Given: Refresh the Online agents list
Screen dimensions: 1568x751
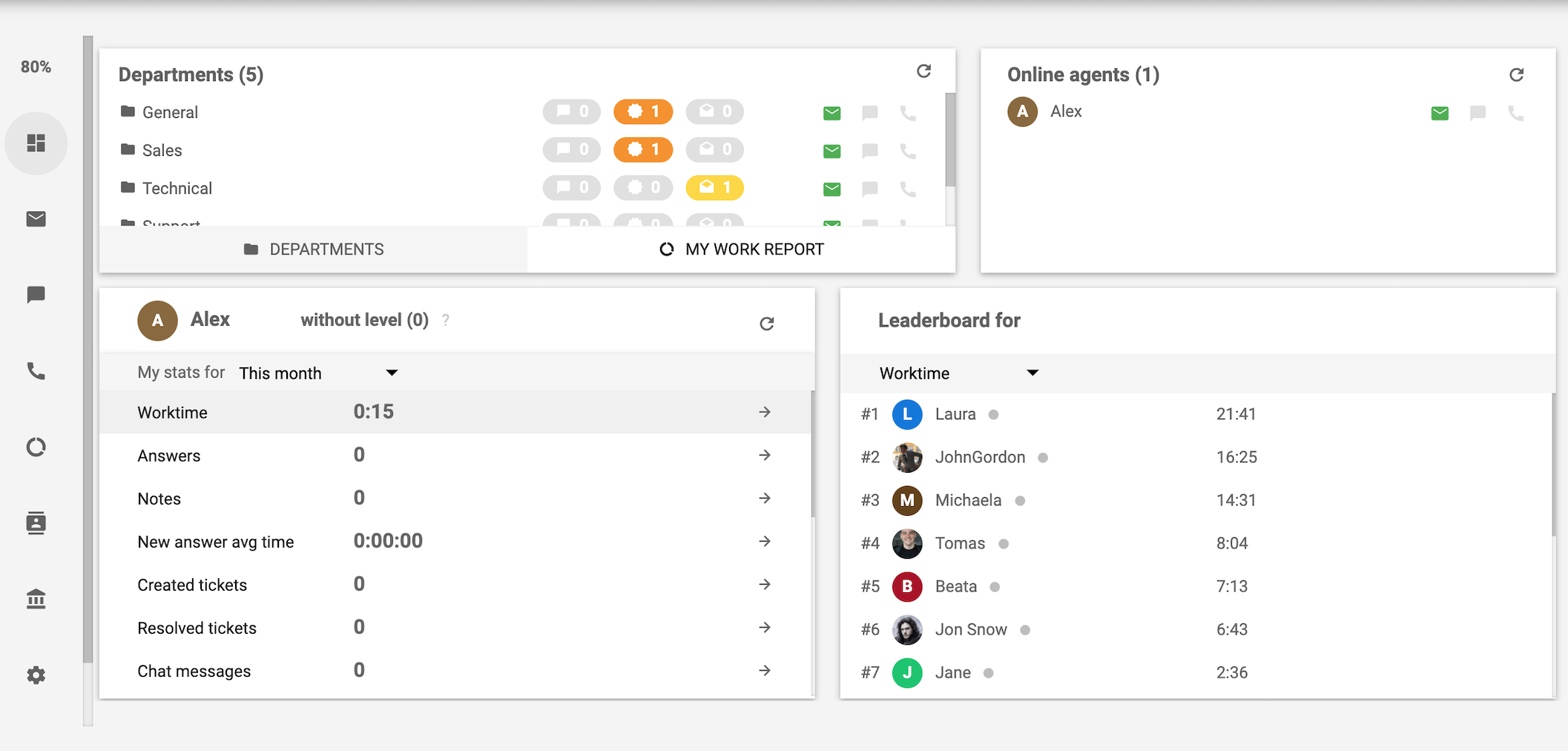Looking at the screenshot, I should [x=1517, y=74].
